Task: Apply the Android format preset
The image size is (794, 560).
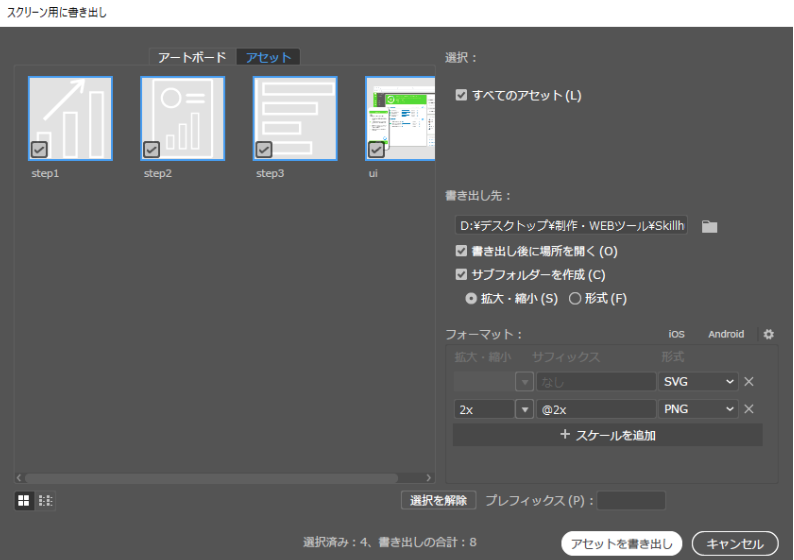Action: coord(726,334)
